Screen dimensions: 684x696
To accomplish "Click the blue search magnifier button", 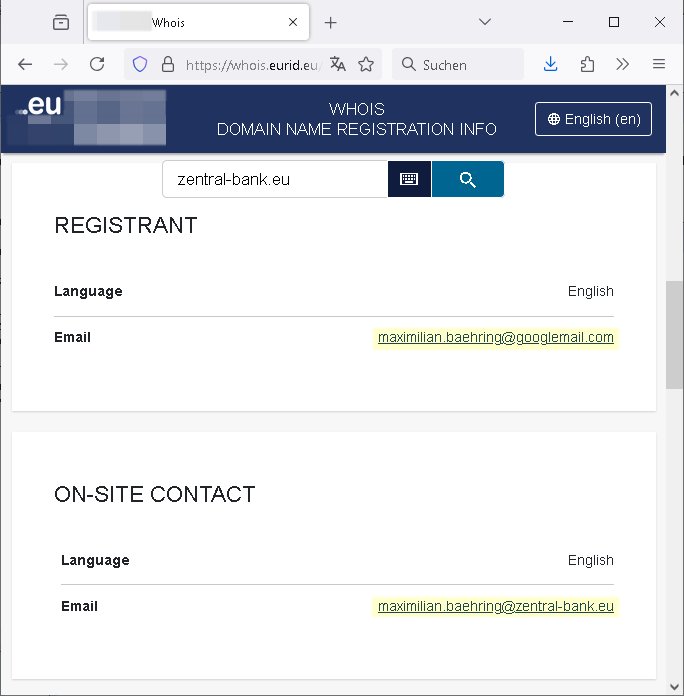I will (x=467, y=179).
